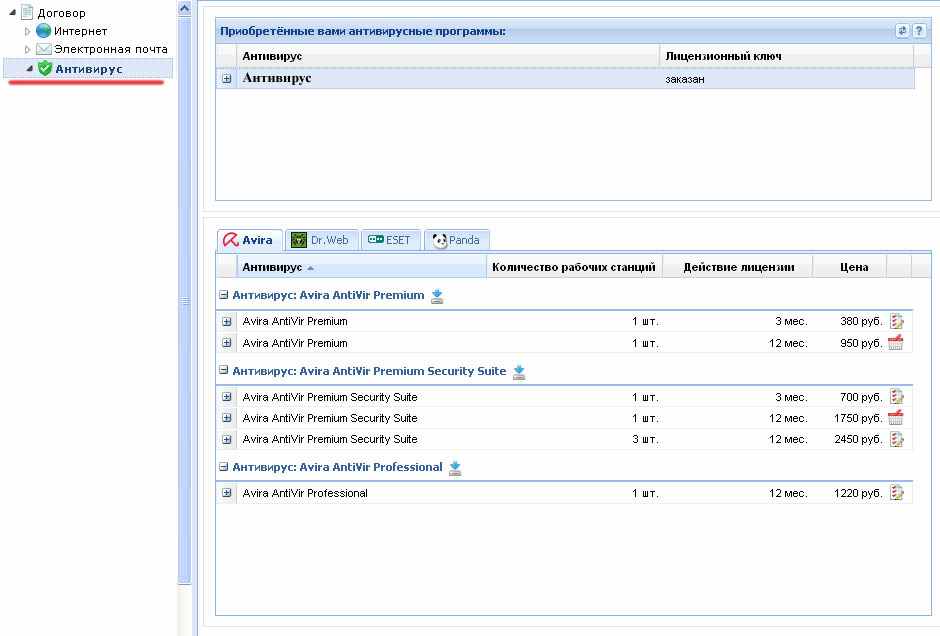Viewport: 940px width, 636px height.
Task: Expand the Avira AntiVir Professional product row
Action: tap(227, 493)
